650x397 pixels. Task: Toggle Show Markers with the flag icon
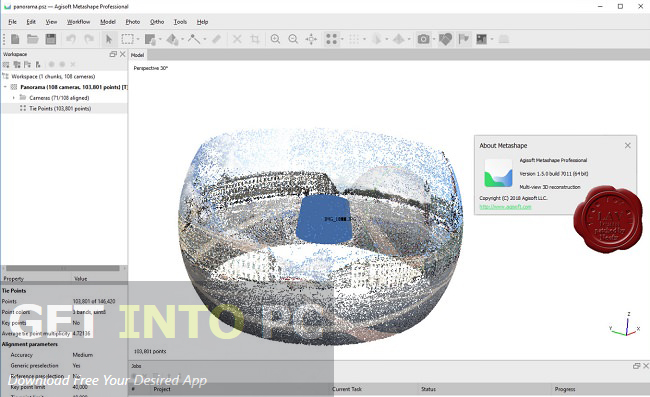click(x=463, y=39)
